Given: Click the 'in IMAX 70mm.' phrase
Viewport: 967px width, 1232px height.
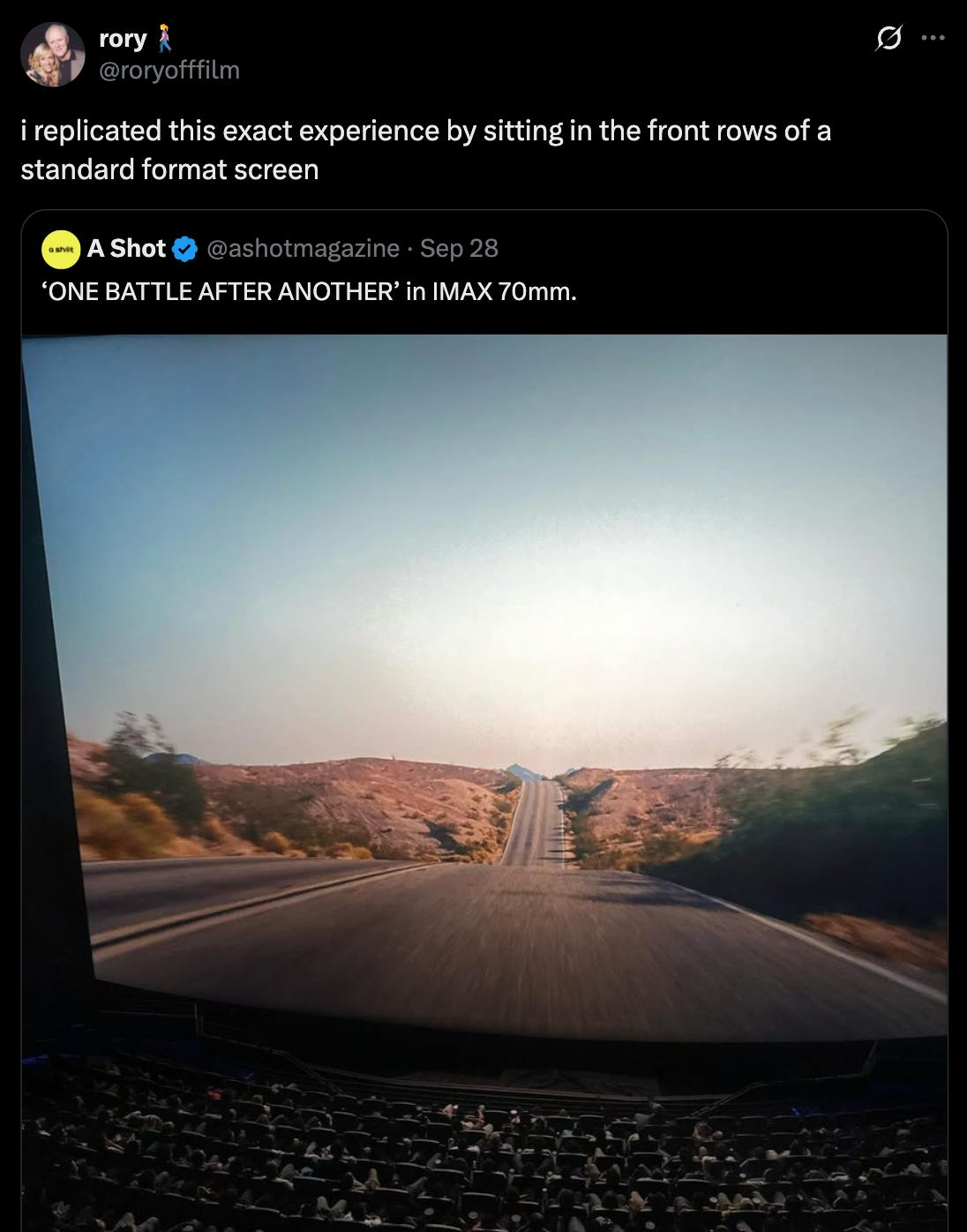Looking at the screenshot, I should click(x=491, y=291).
